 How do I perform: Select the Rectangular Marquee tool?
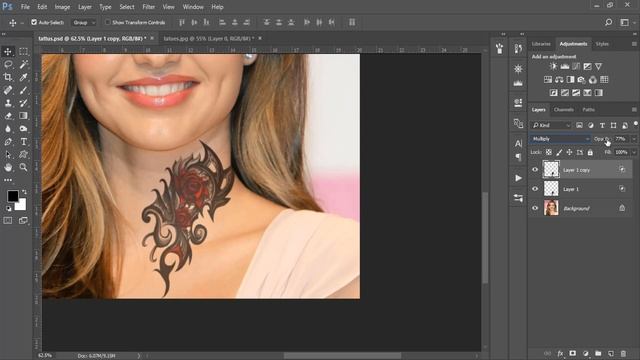point(23,51)
